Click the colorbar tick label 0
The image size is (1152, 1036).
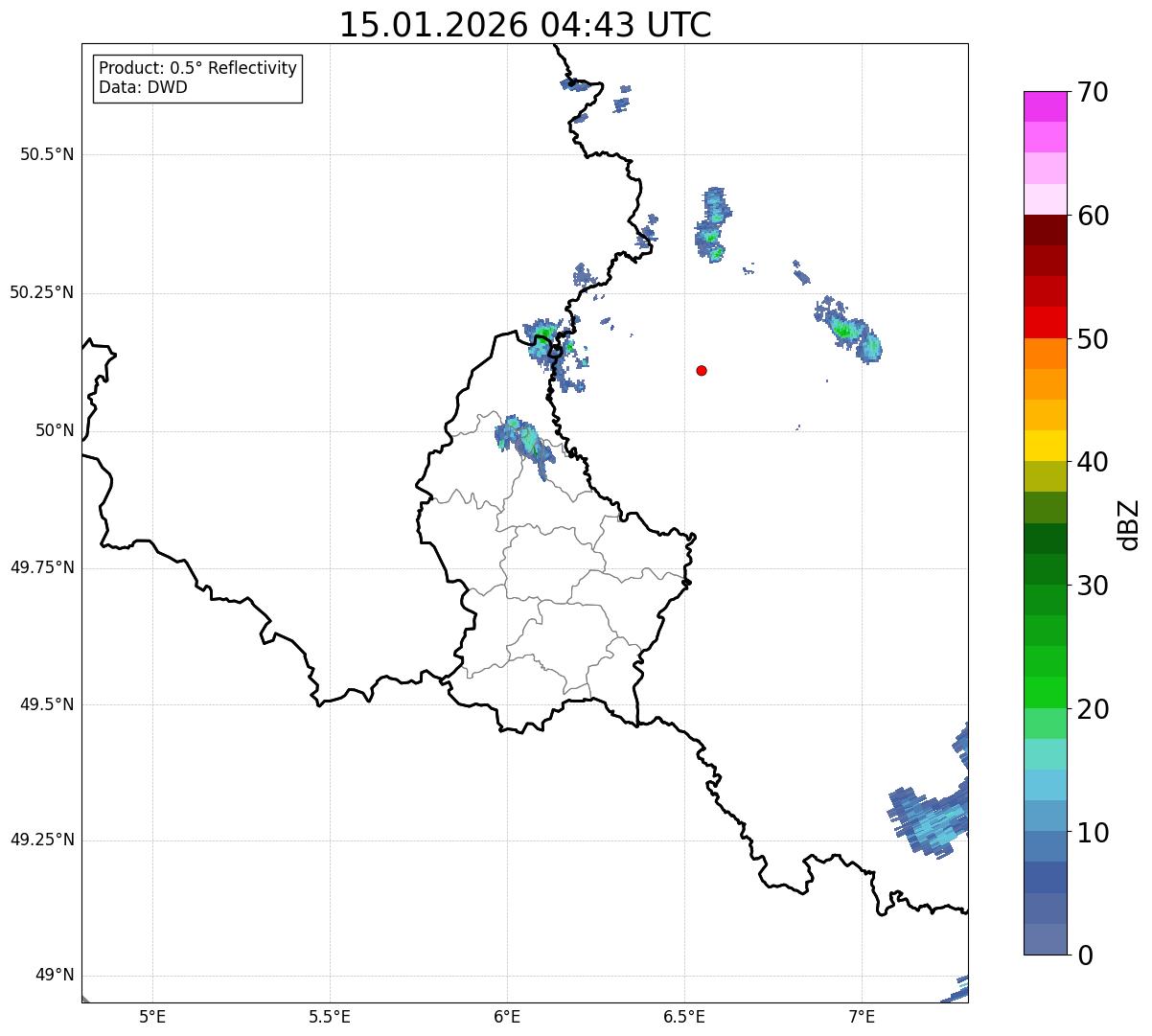coord(1085,955)
